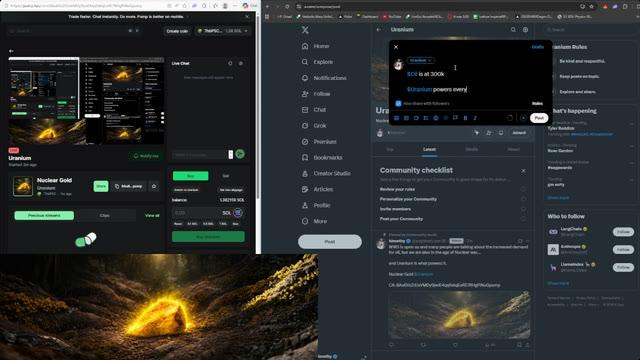The height and width of the screenshot is (360, 640).
Task: Open Profile in the X sidebar
Action: 316,205
